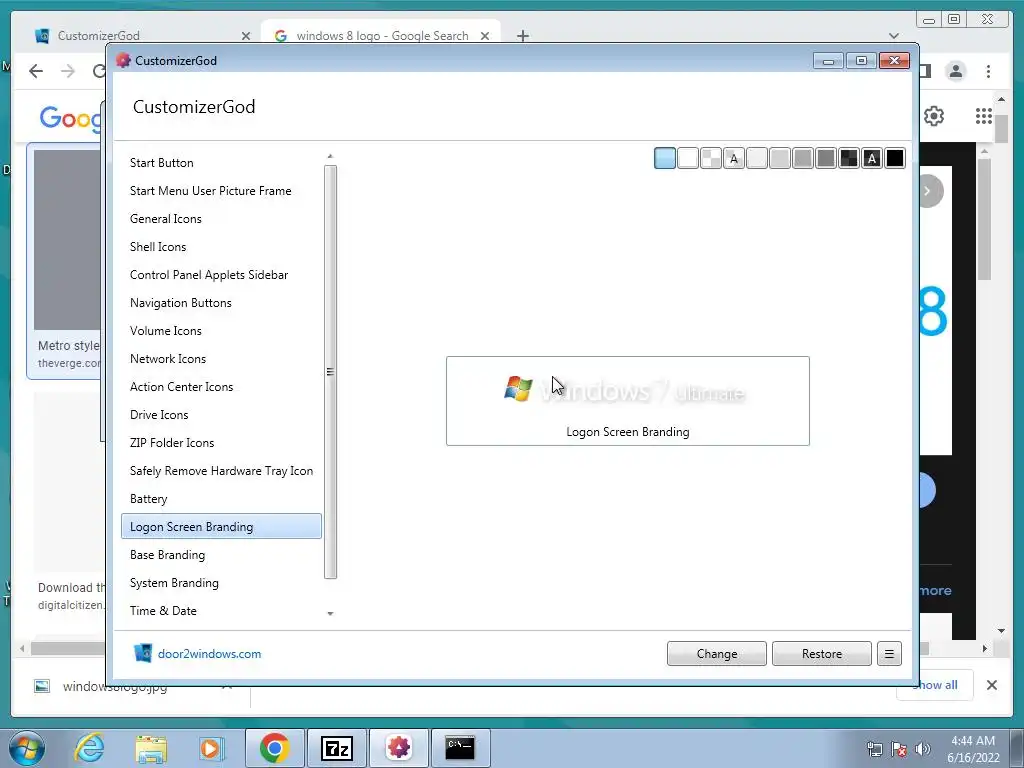Launch Internet Explorer from taskbar
This screenshot has height=768, width=1024.
click(x=89, y=748)
